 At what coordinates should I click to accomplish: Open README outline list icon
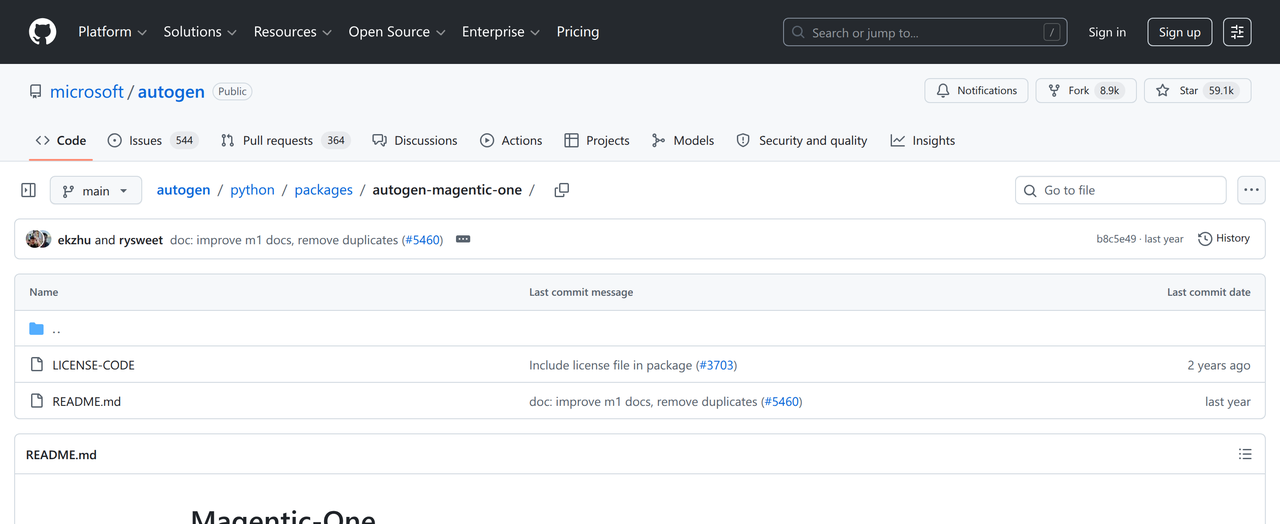(x=1245, y=454)
